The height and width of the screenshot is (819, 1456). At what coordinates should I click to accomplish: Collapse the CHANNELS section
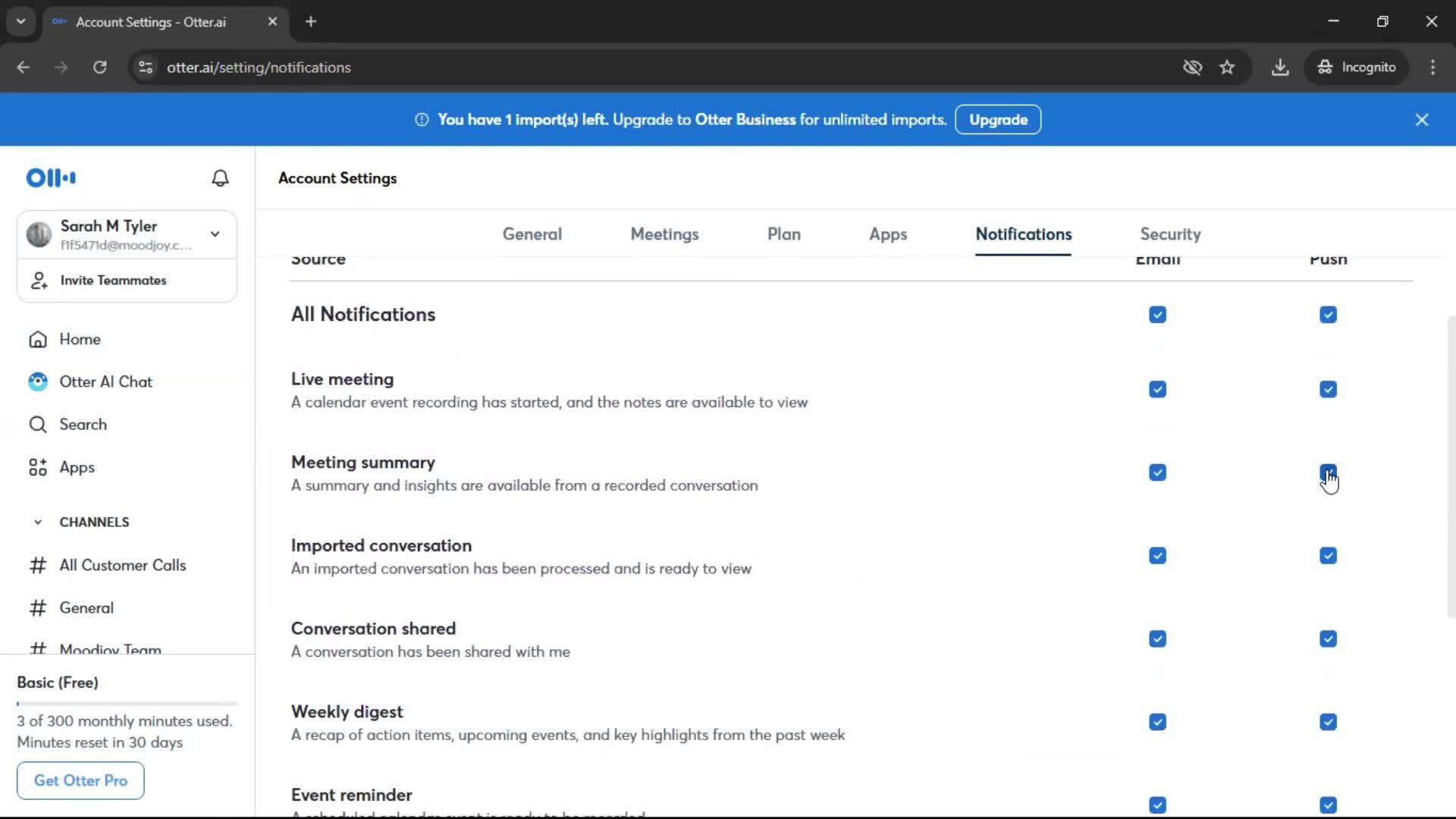38,522
